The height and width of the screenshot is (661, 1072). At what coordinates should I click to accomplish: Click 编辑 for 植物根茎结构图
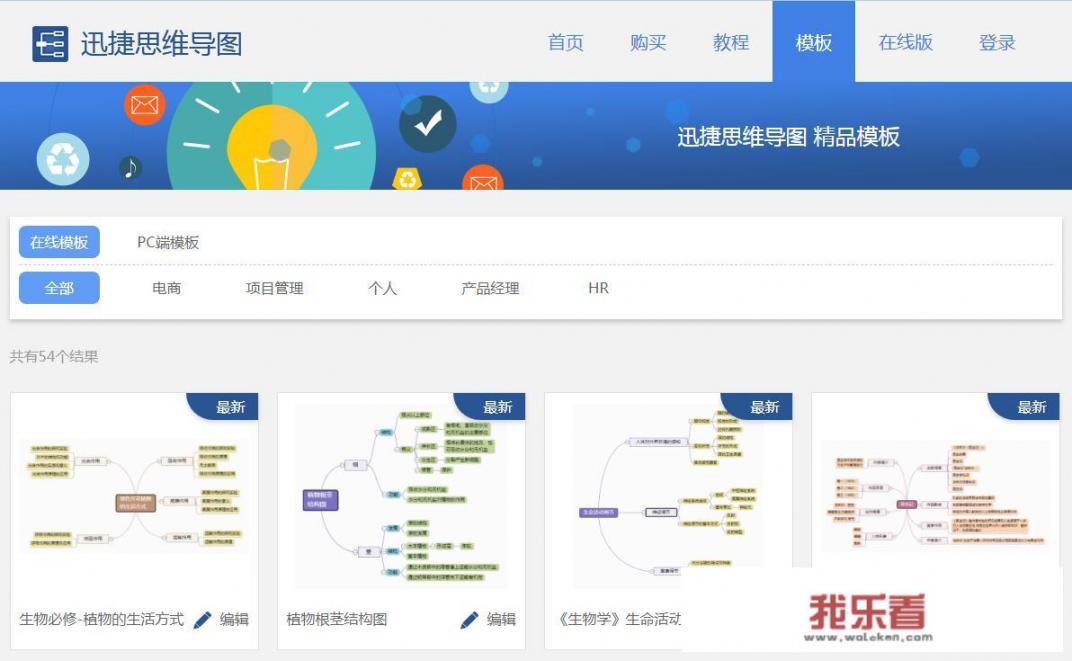point(501,620)
